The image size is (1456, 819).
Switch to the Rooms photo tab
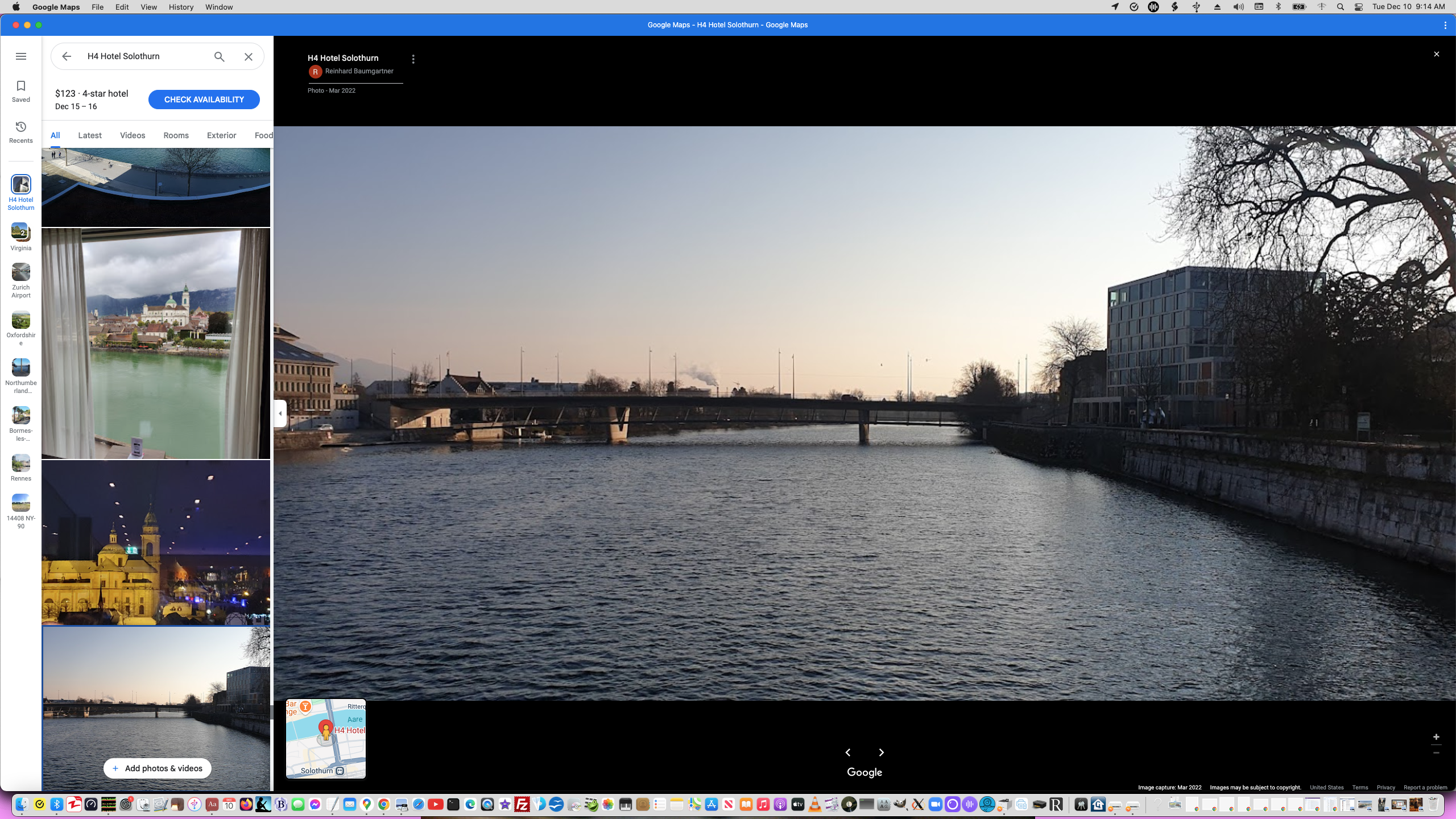[176, 135]
